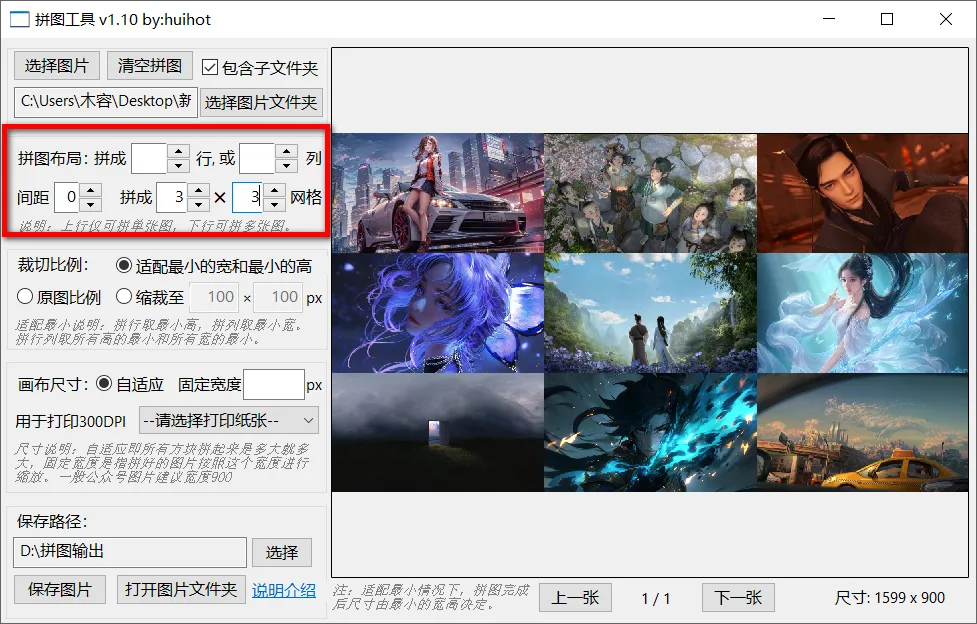Viewport: 977px width, 624px height.
Task: Click the app icon in title bar
Action: tap(20, 19)
